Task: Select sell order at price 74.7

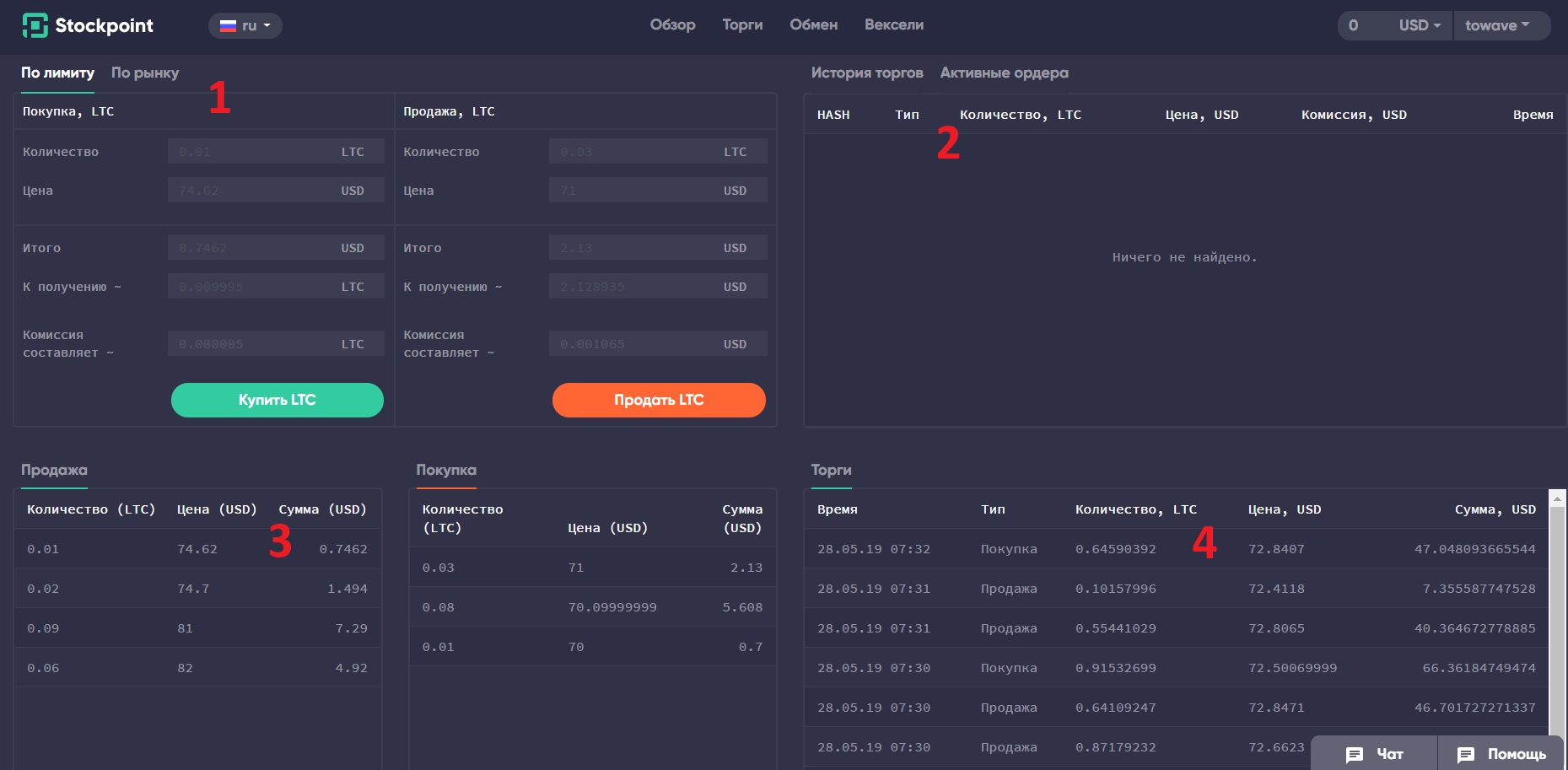Action: point(197,589)
